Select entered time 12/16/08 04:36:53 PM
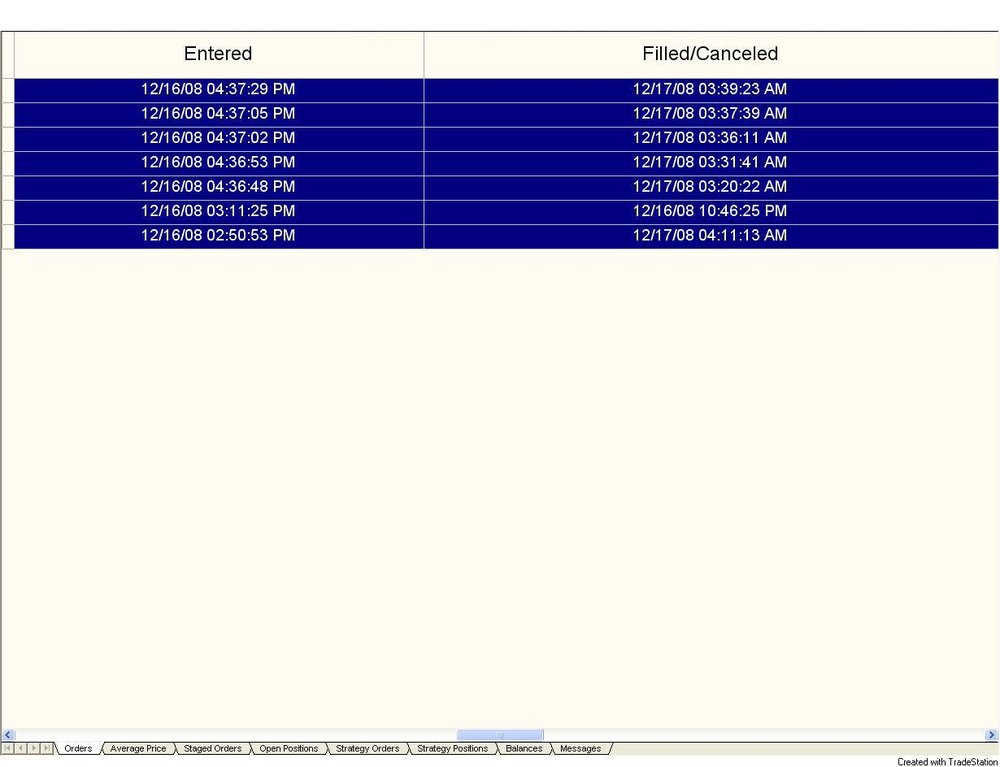Image resolution: width=1000 pixels, height=767 pixels. 218,163
